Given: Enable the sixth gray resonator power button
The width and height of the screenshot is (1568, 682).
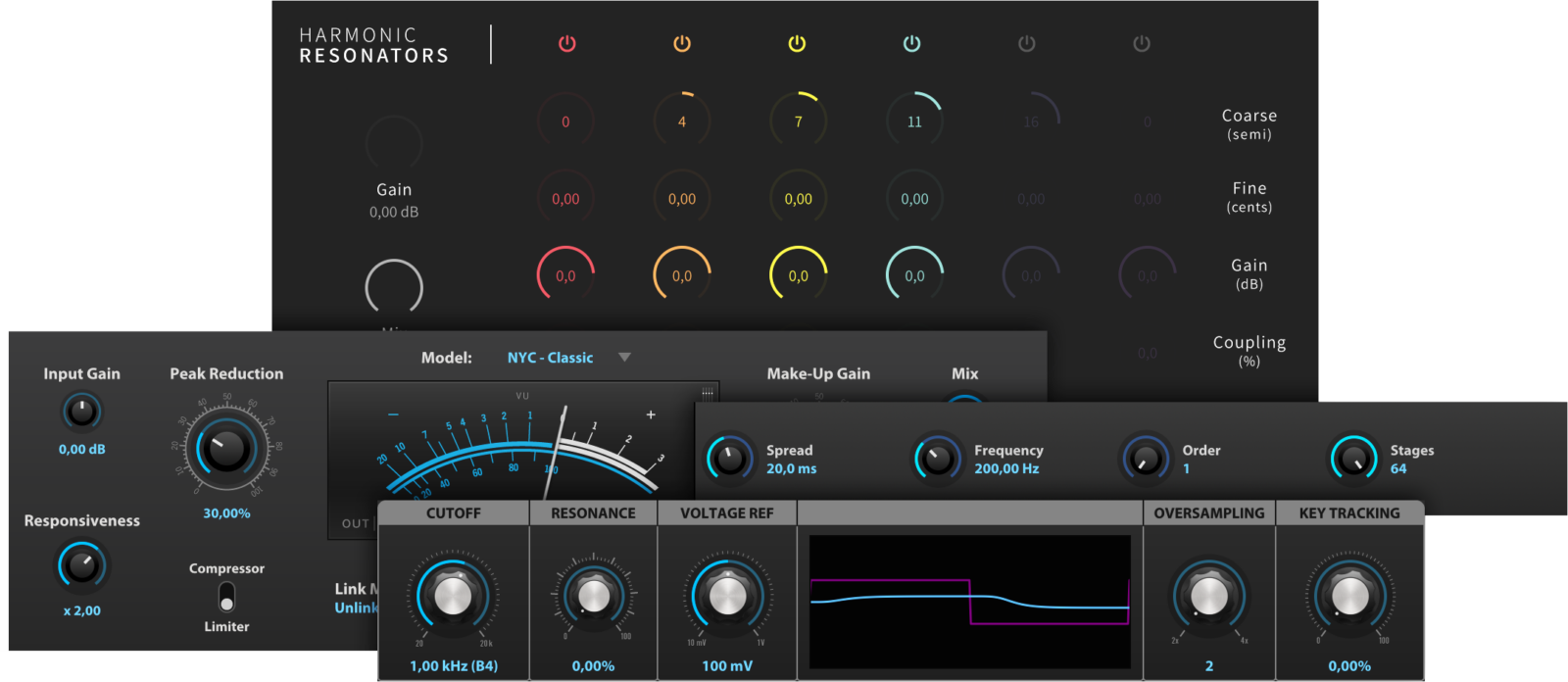Looking at the screenshot, I should tap(1142, 44).
